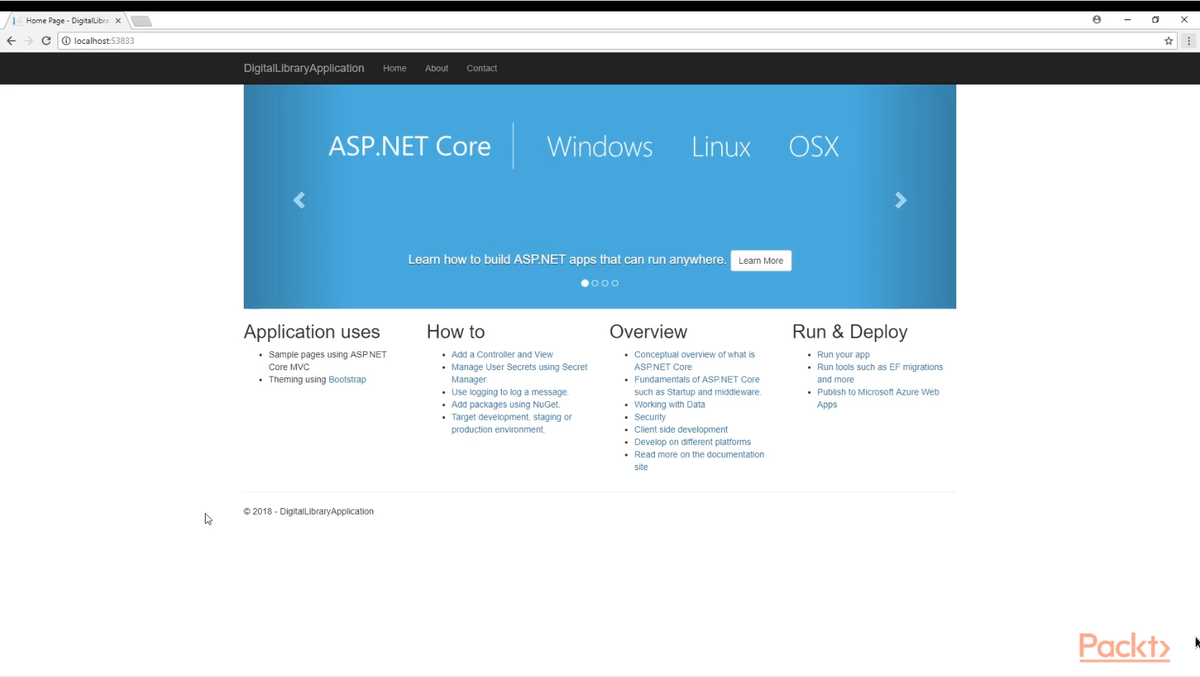Select third carousel indicator dot

(x=605, y=283)
